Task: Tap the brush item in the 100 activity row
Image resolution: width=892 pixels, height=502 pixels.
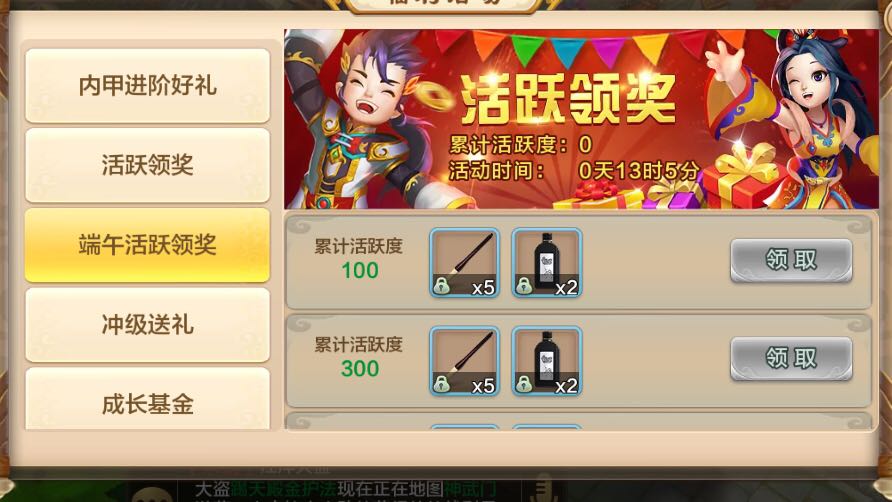Action: click(465, 263)
